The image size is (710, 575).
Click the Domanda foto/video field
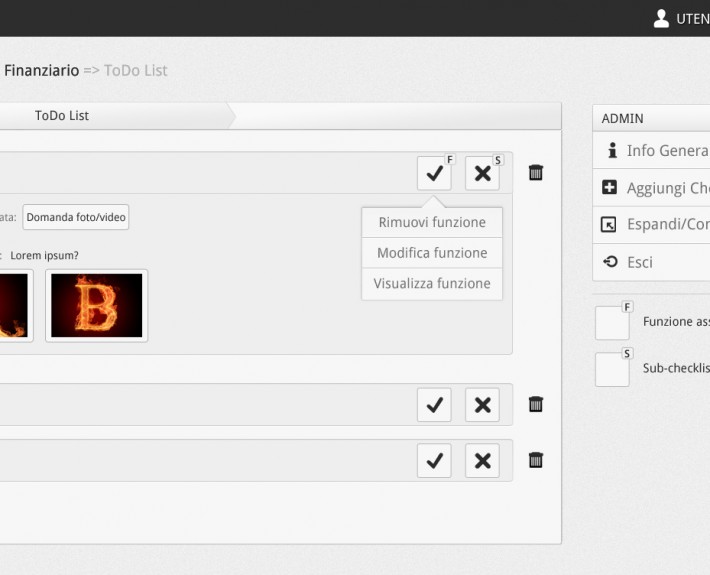point(76,217)
